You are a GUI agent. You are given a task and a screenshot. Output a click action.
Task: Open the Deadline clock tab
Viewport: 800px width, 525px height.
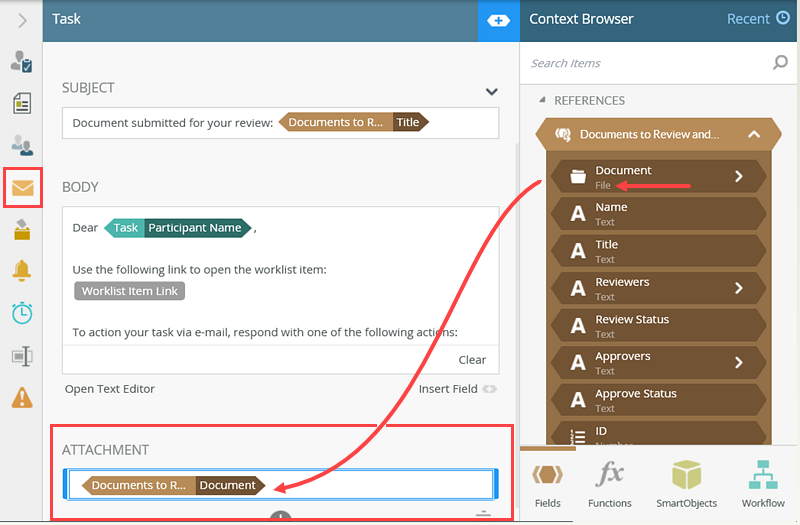point(21,312)
